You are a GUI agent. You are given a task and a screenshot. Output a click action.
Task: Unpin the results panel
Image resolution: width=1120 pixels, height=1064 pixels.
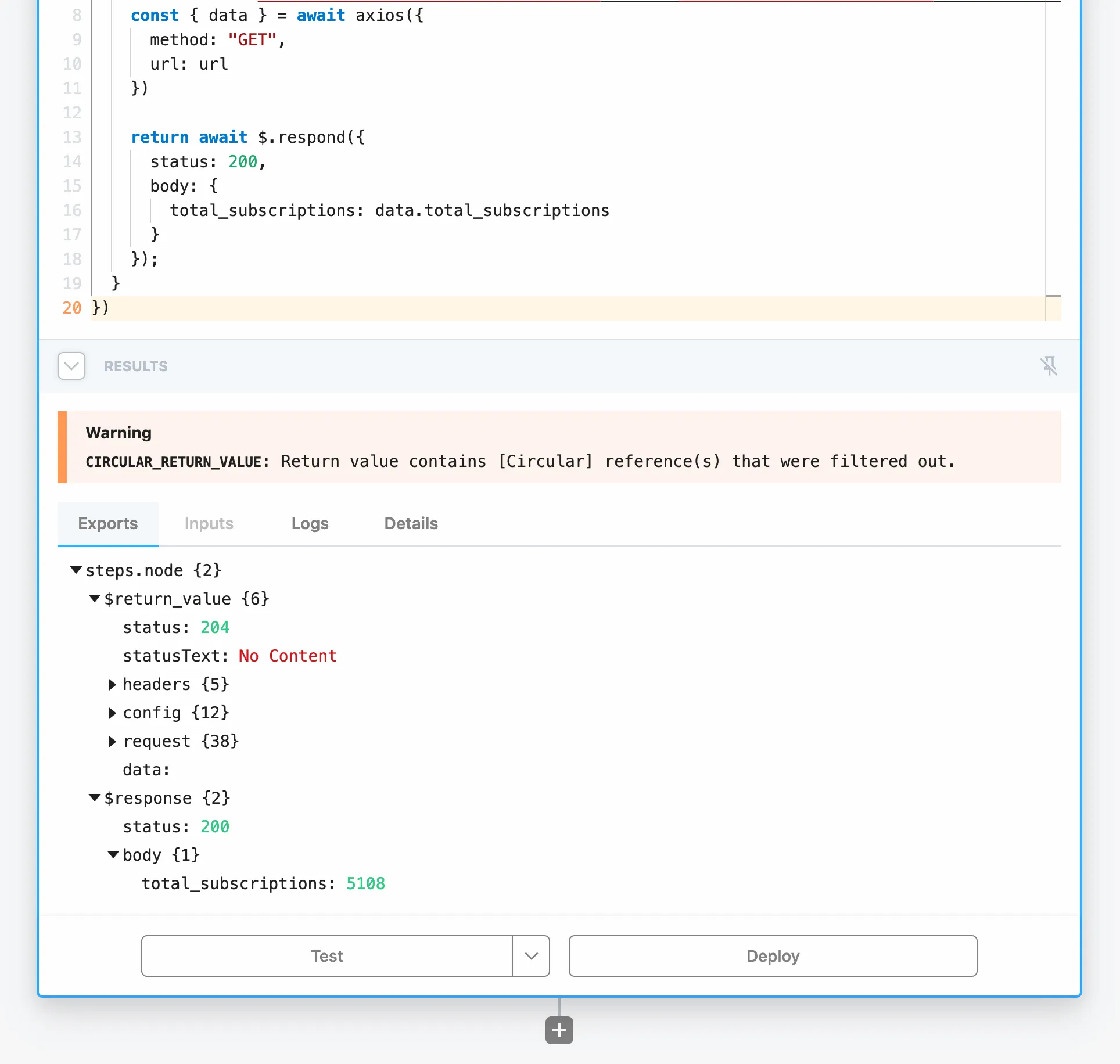pyautogui.click(x=1049, y=366)
